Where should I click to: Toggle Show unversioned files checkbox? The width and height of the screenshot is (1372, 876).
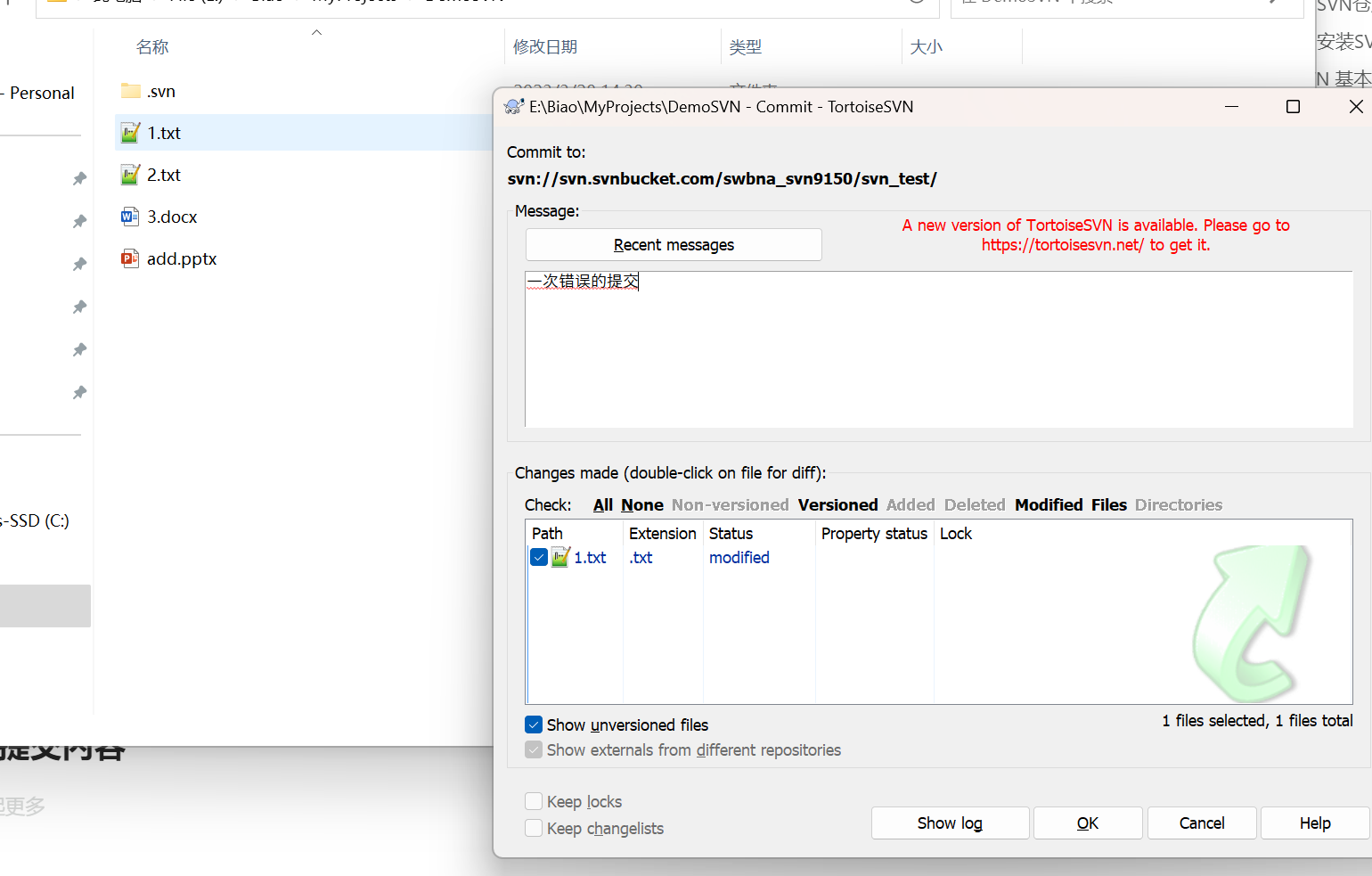[534, 725]
